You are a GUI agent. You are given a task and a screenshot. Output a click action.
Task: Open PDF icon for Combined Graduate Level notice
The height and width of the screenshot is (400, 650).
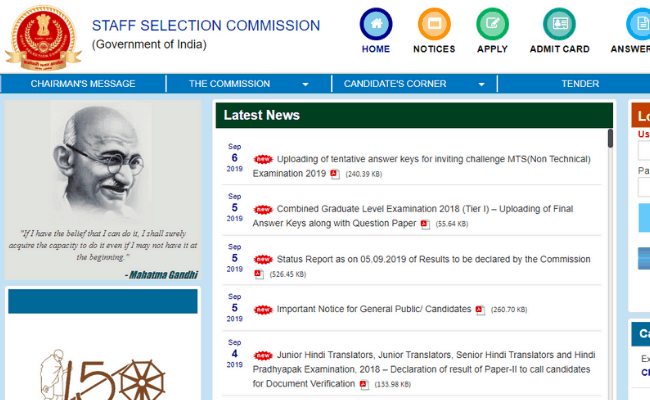[425, 224]
